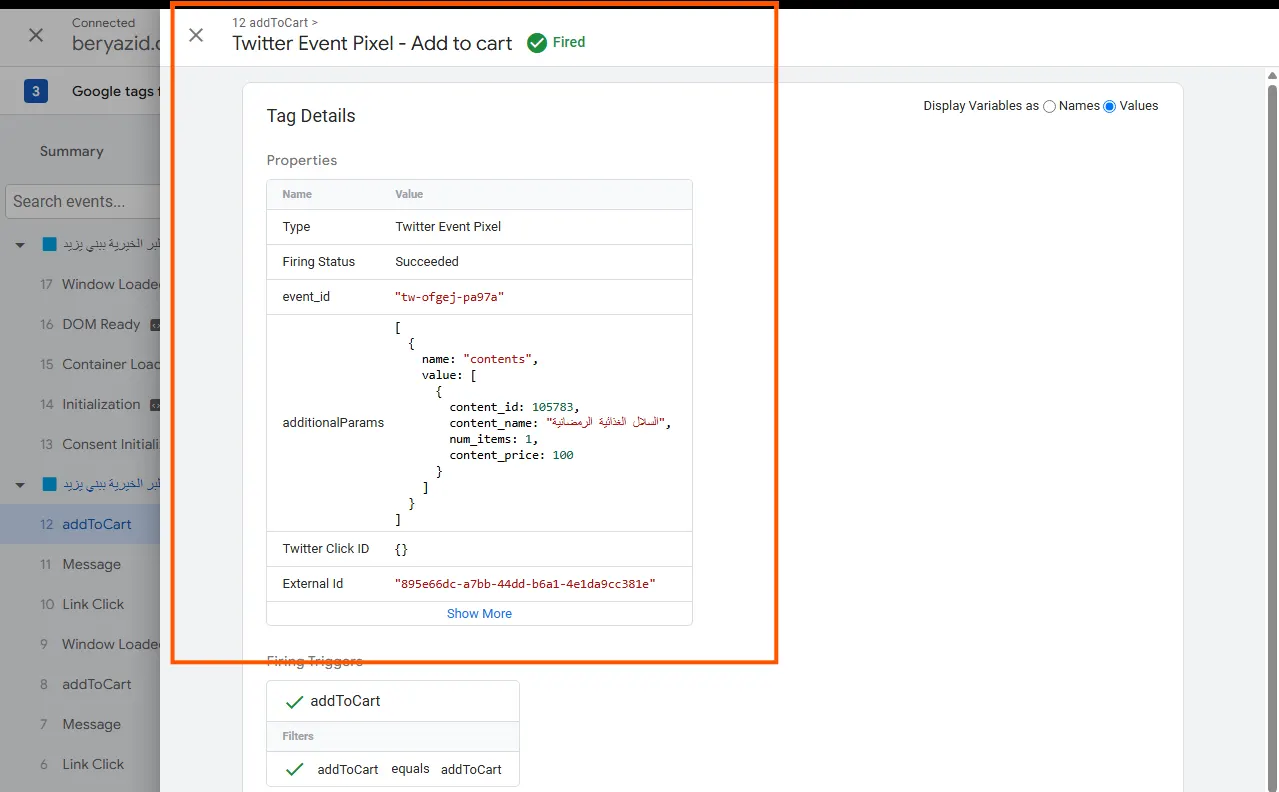The image size is (1279, 792).
Task: Select event 13 Consent Initialization
Action: point(80,444)
